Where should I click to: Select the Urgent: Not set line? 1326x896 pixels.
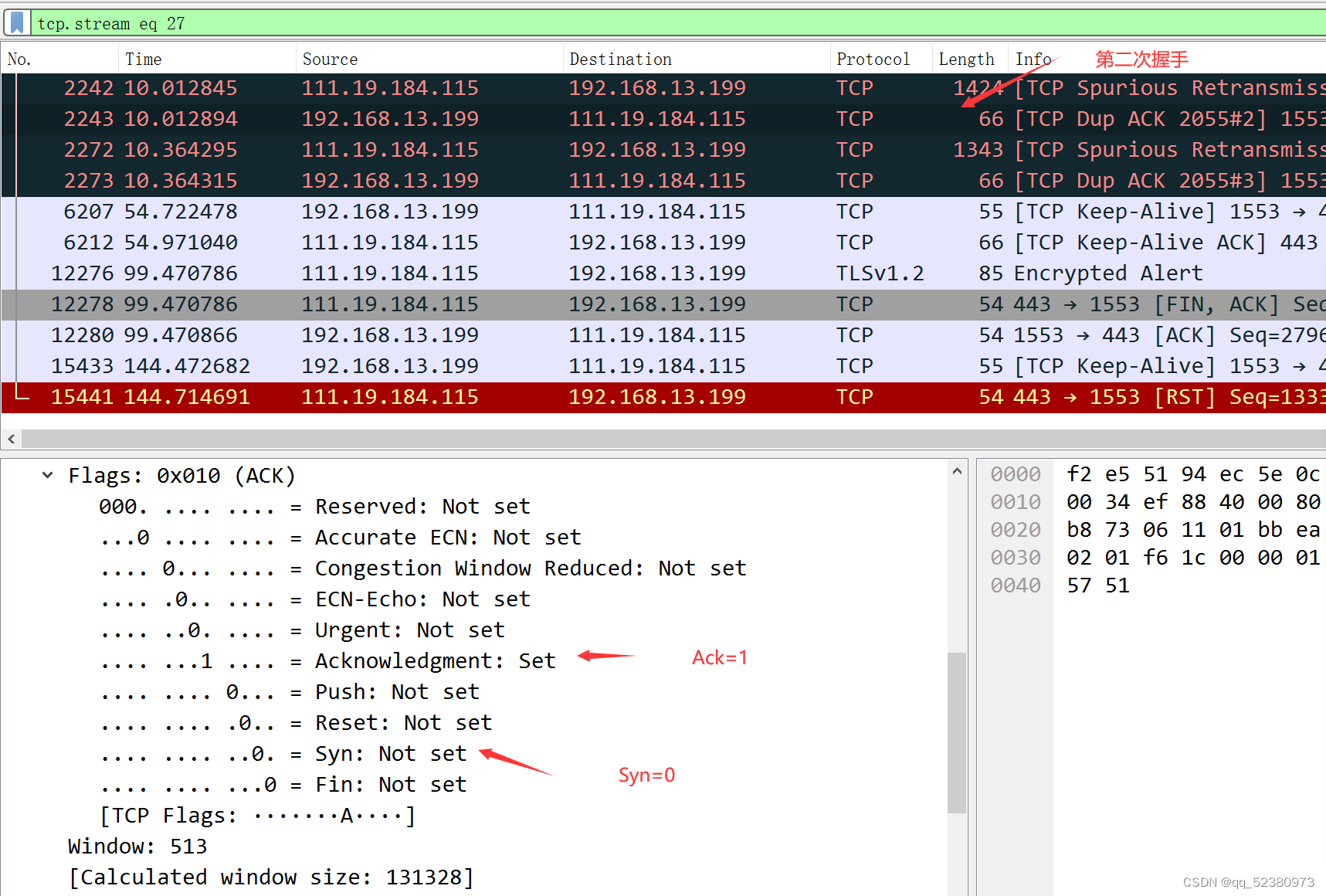[302, 630]
